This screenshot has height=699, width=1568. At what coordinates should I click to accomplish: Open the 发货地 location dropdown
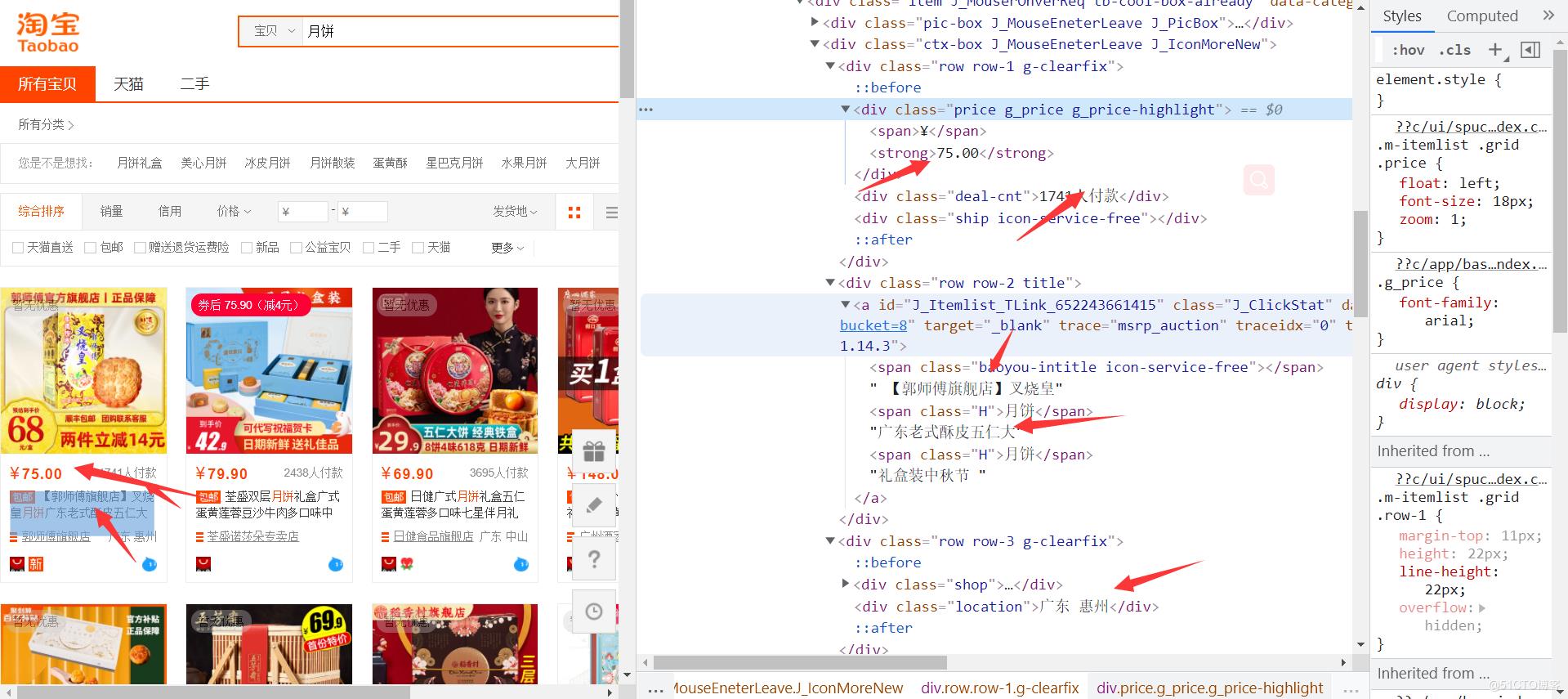coord(515,211)
